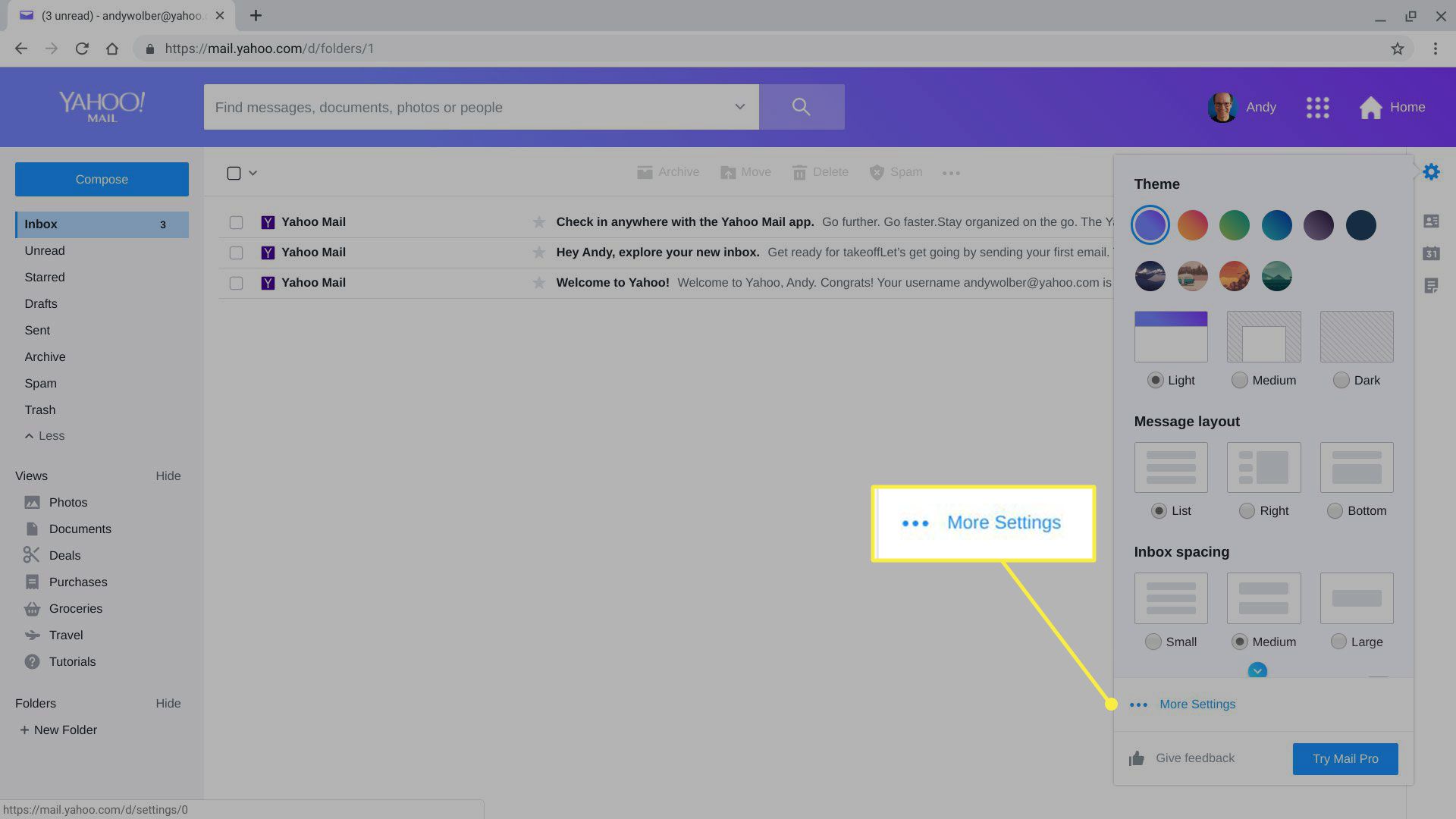Click the checkbox dropdown arrow next to inbox

253,173
